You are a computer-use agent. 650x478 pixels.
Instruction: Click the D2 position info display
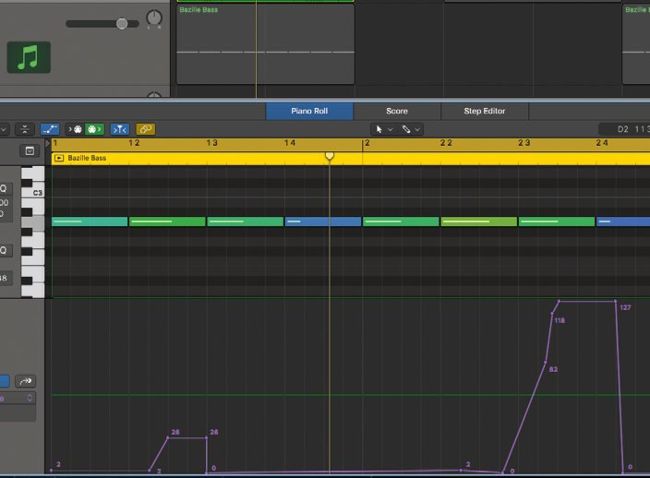(x=624, y=129)
